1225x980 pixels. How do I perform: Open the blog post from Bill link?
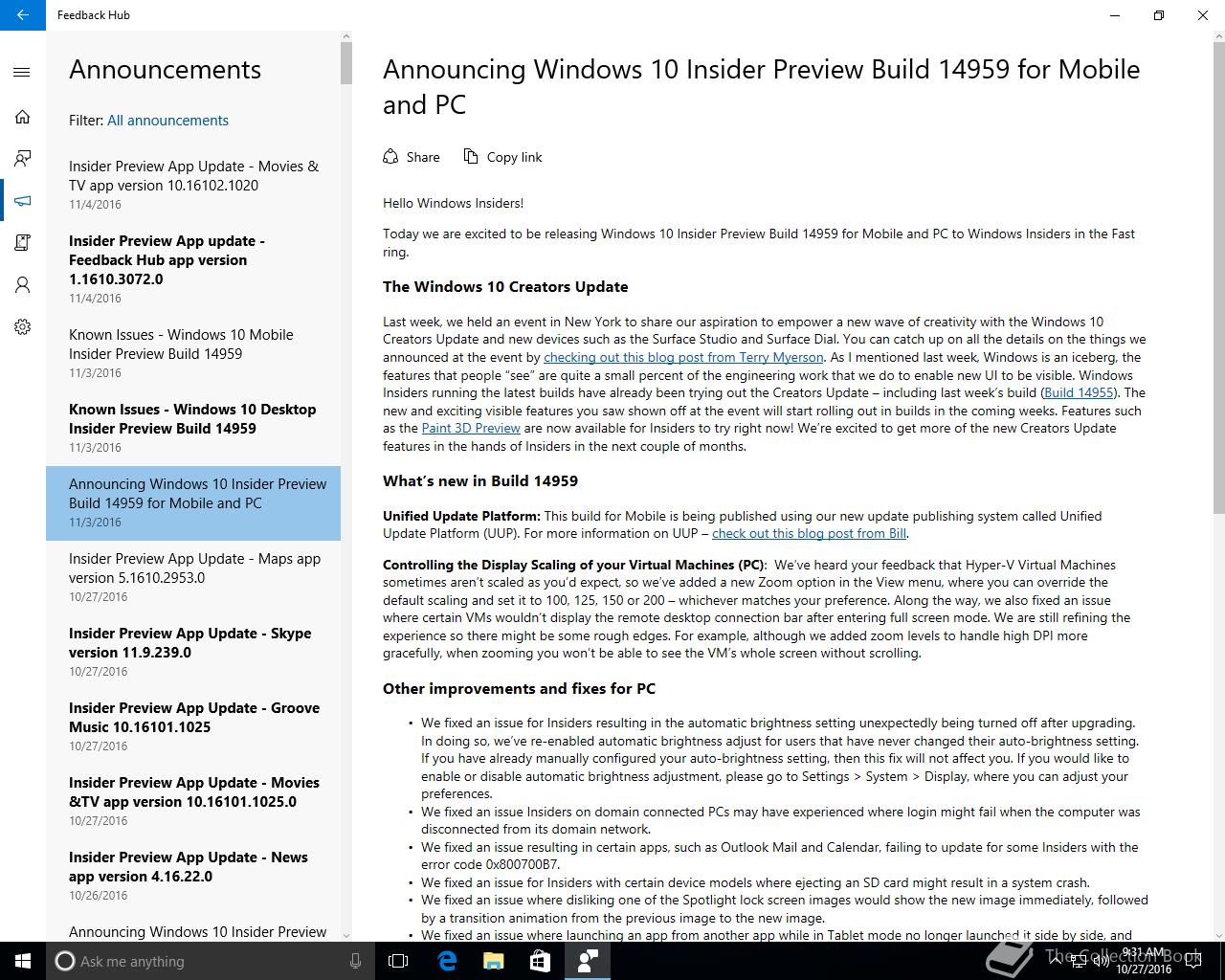click(x=810, y=533)
